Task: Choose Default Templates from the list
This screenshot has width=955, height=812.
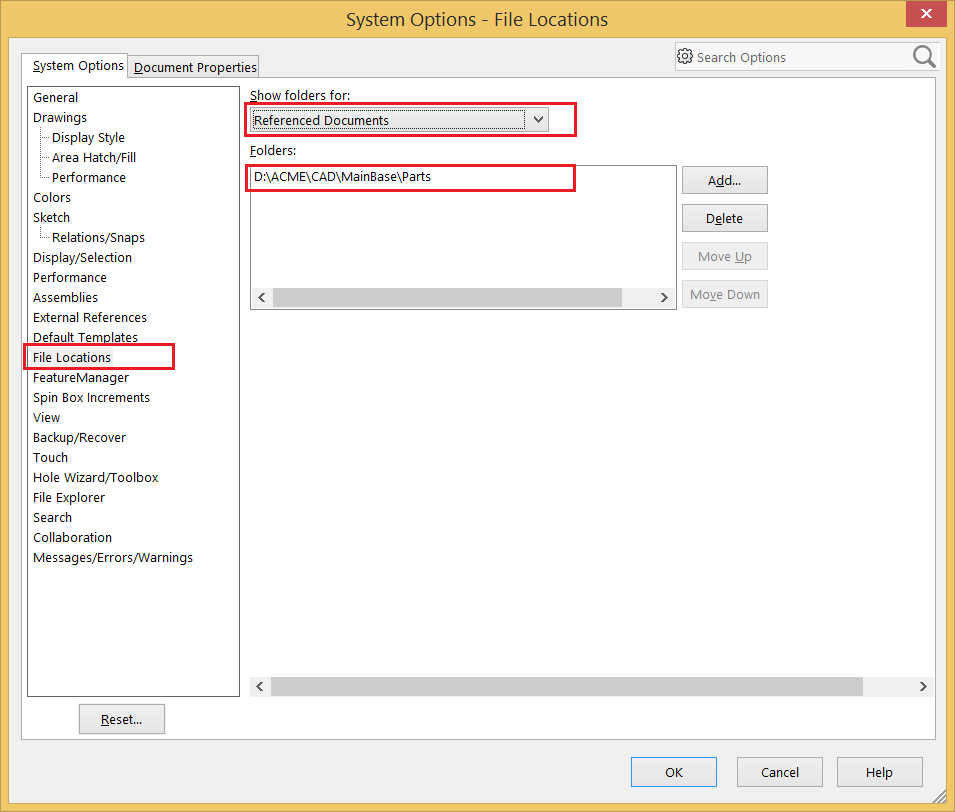Action: (85, 337)
